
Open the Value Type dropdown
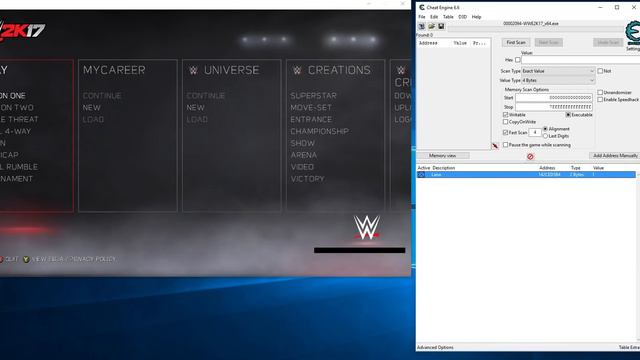click(558, 80)
